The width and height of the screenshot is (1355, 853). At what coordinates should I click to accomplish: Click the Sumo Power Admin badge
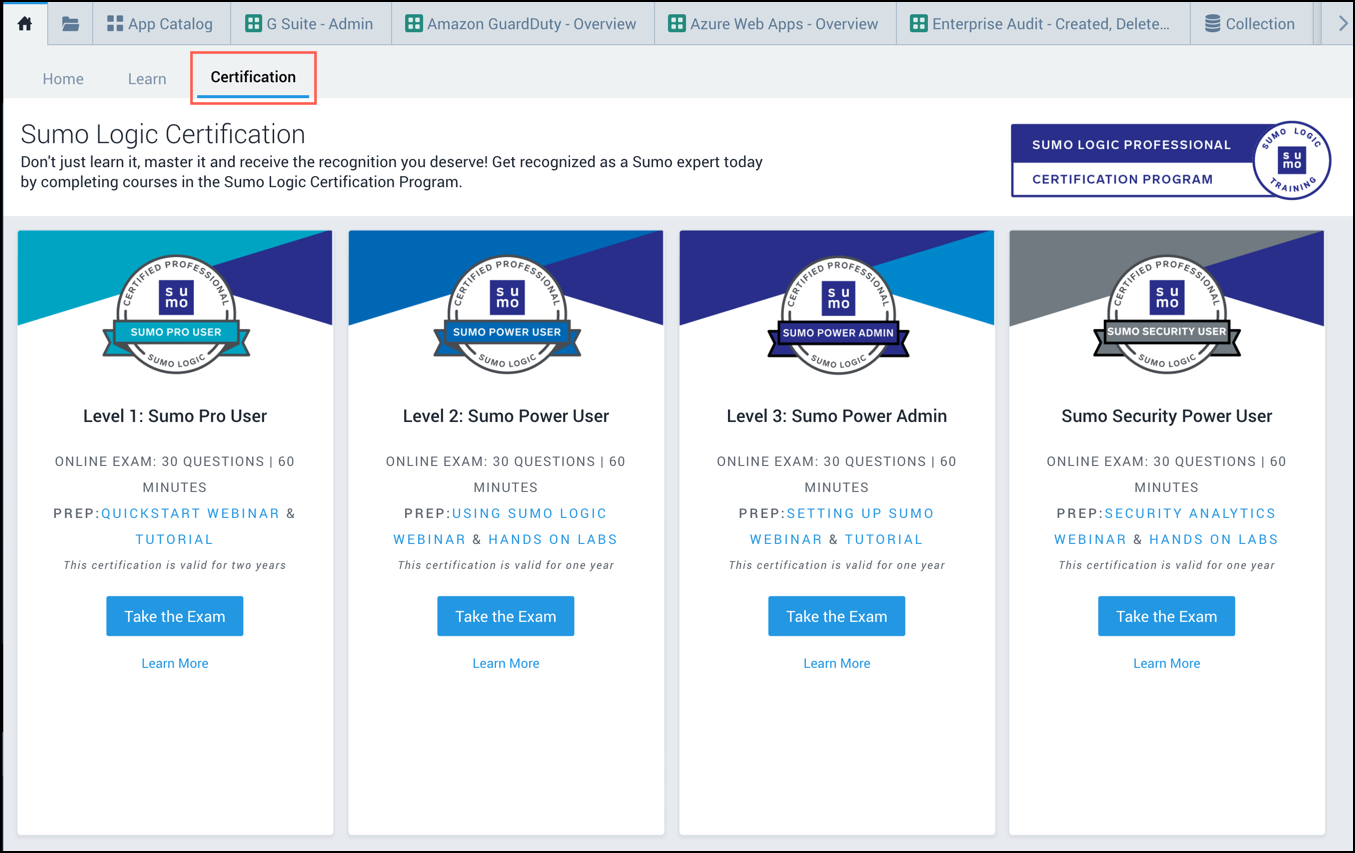[838, 314]
